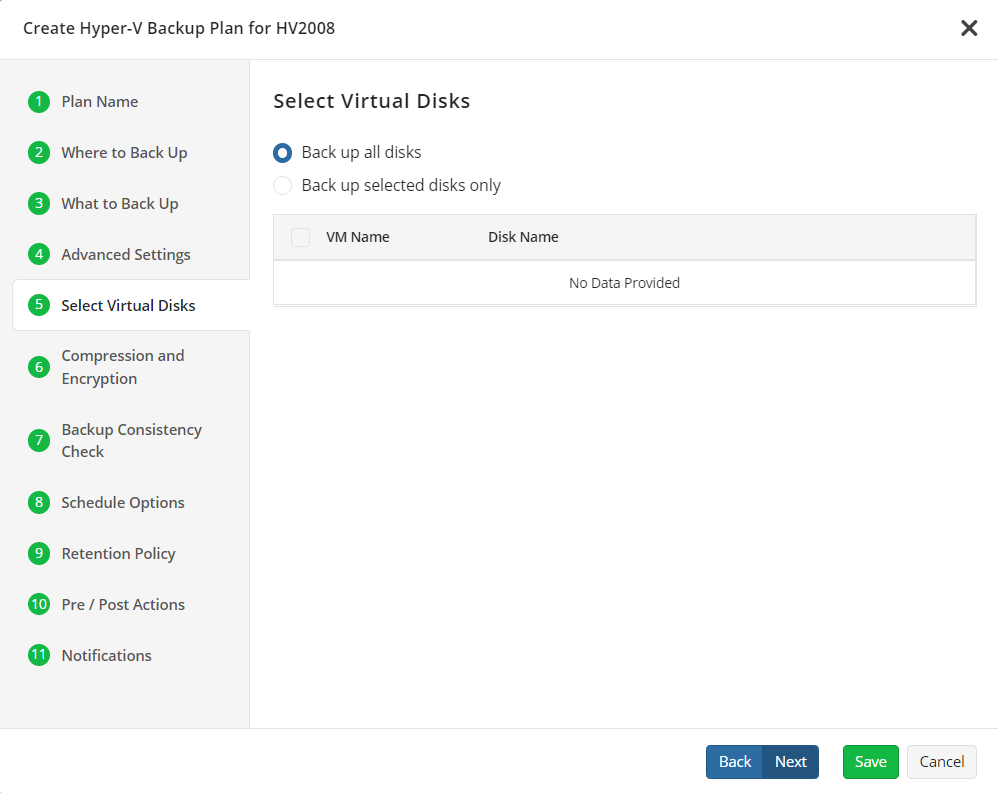
Task: Click the step 11 green circle icon
Action: pyautogui.click(x=39, y=655)
